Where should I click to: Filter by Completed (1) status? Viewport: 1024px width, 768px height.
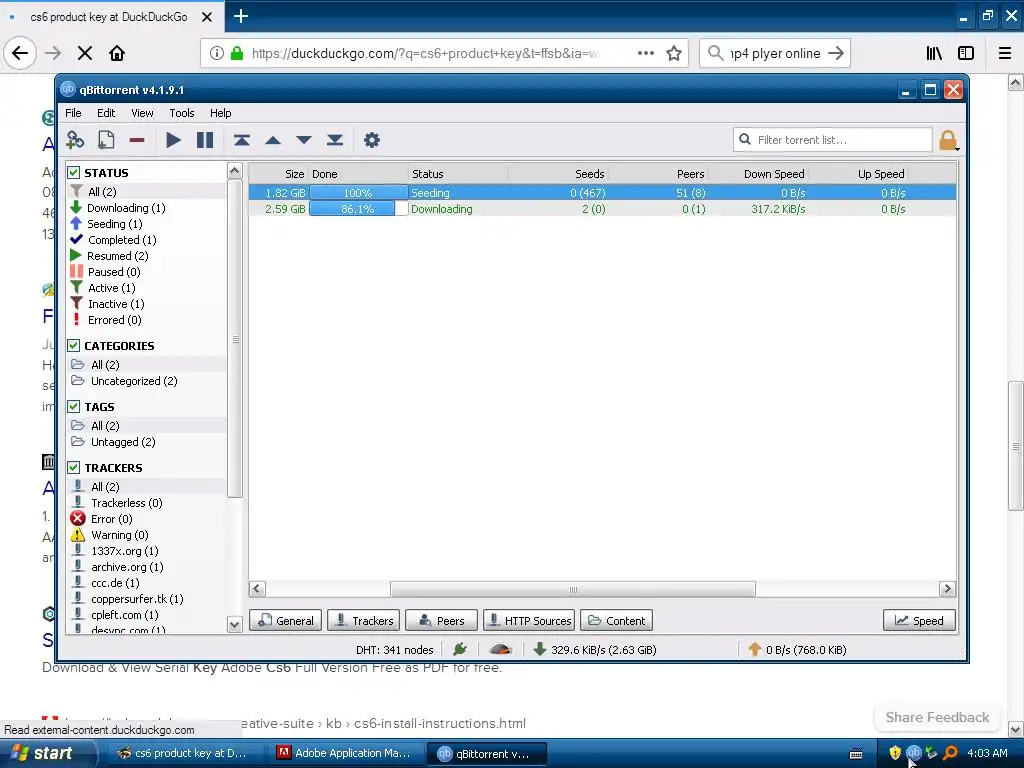pyautogui.click(x=122, y=240)
